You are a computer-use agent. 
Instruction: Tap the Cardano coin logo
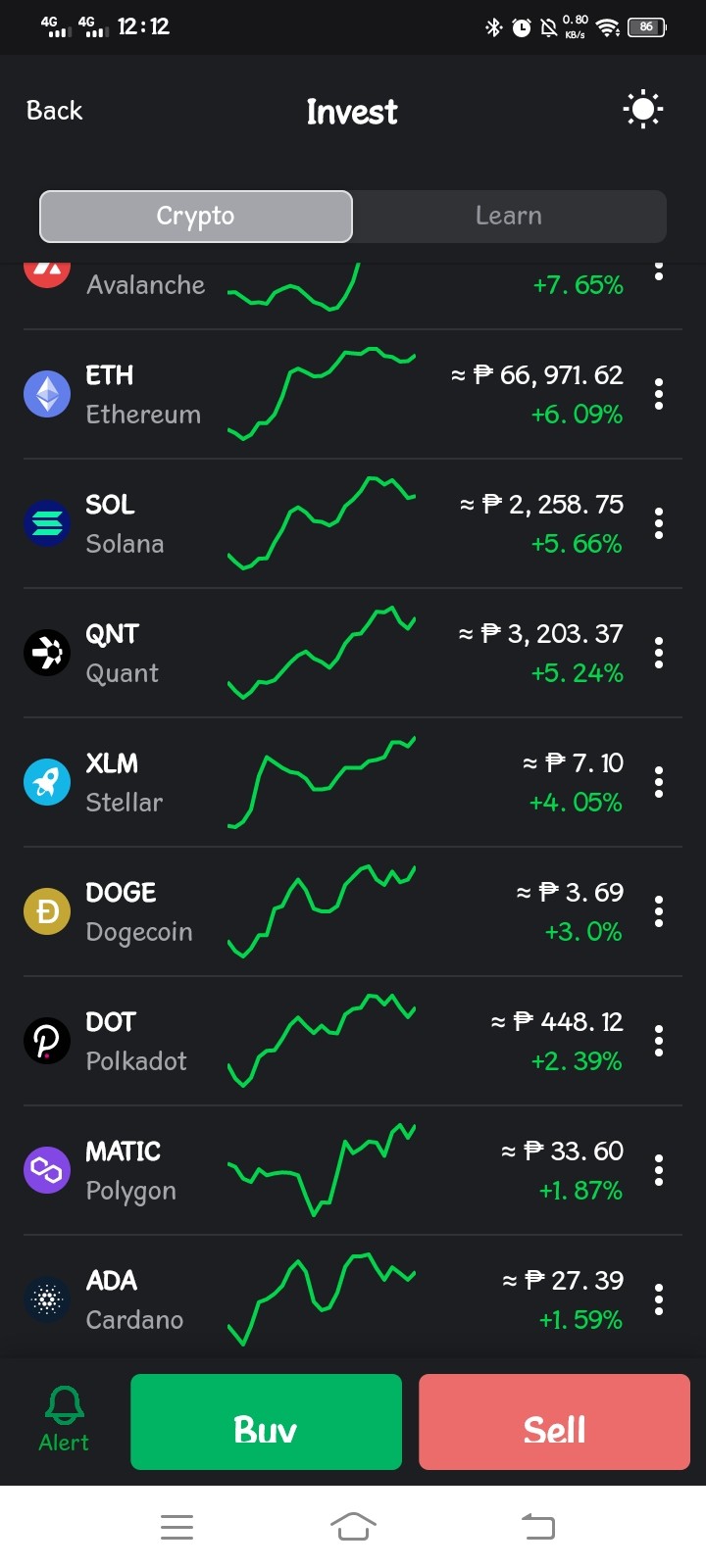pyautogui.click(x=47, y=1299)
